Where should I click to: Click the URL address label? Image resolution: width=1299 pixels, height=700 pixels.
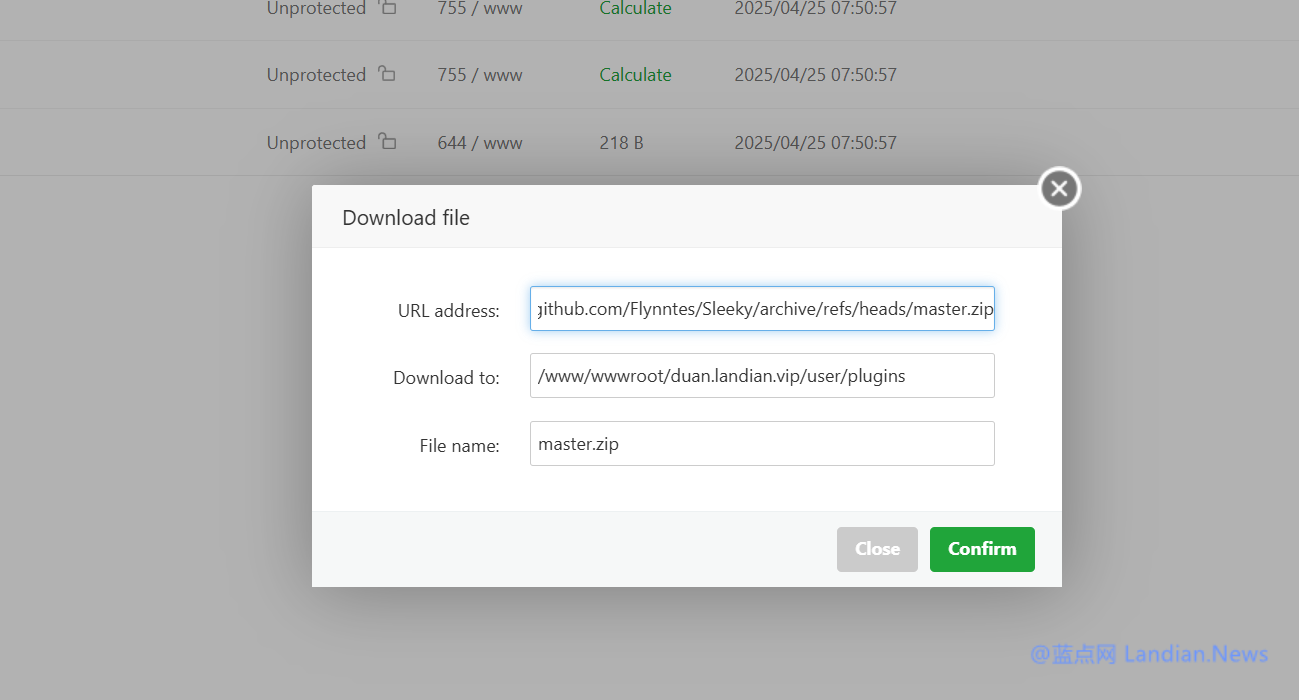[448, 311]
